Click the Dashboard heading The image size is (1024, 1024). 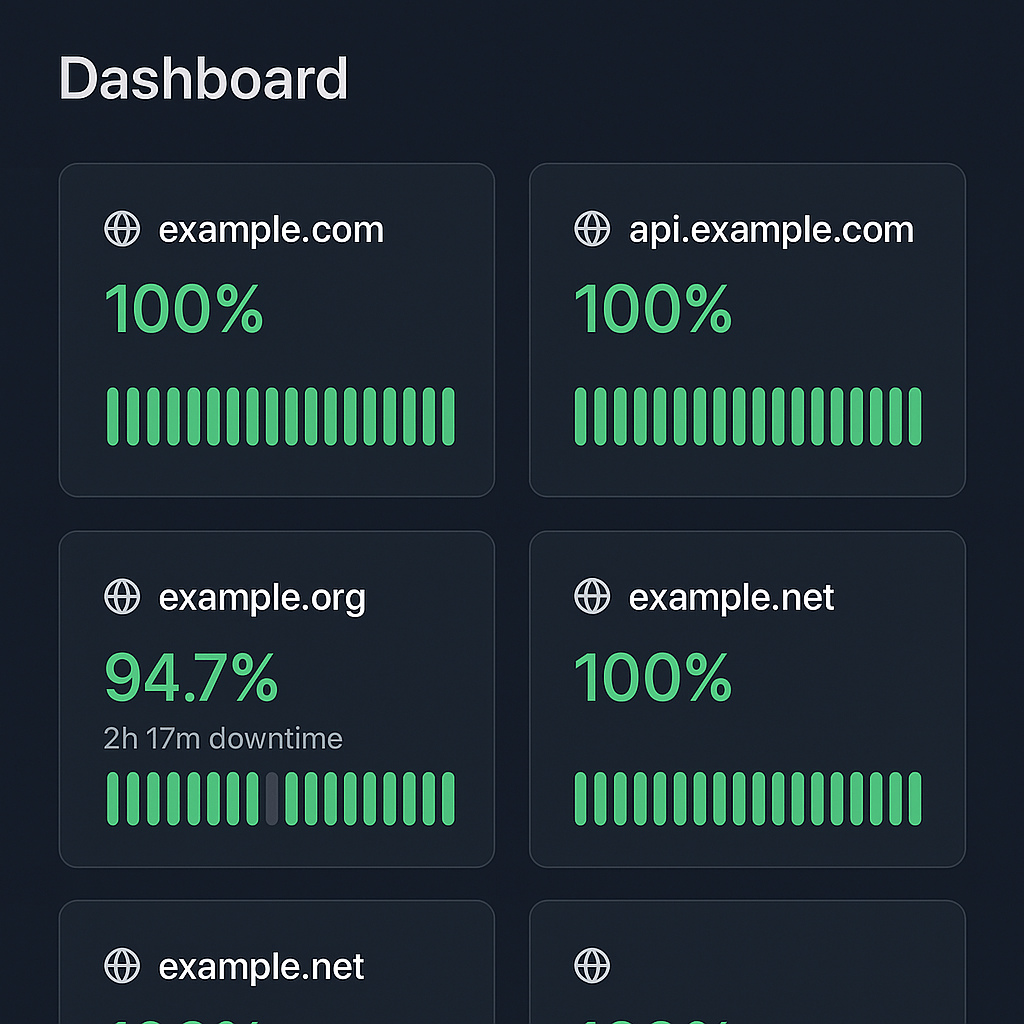[x=204, y=79]
